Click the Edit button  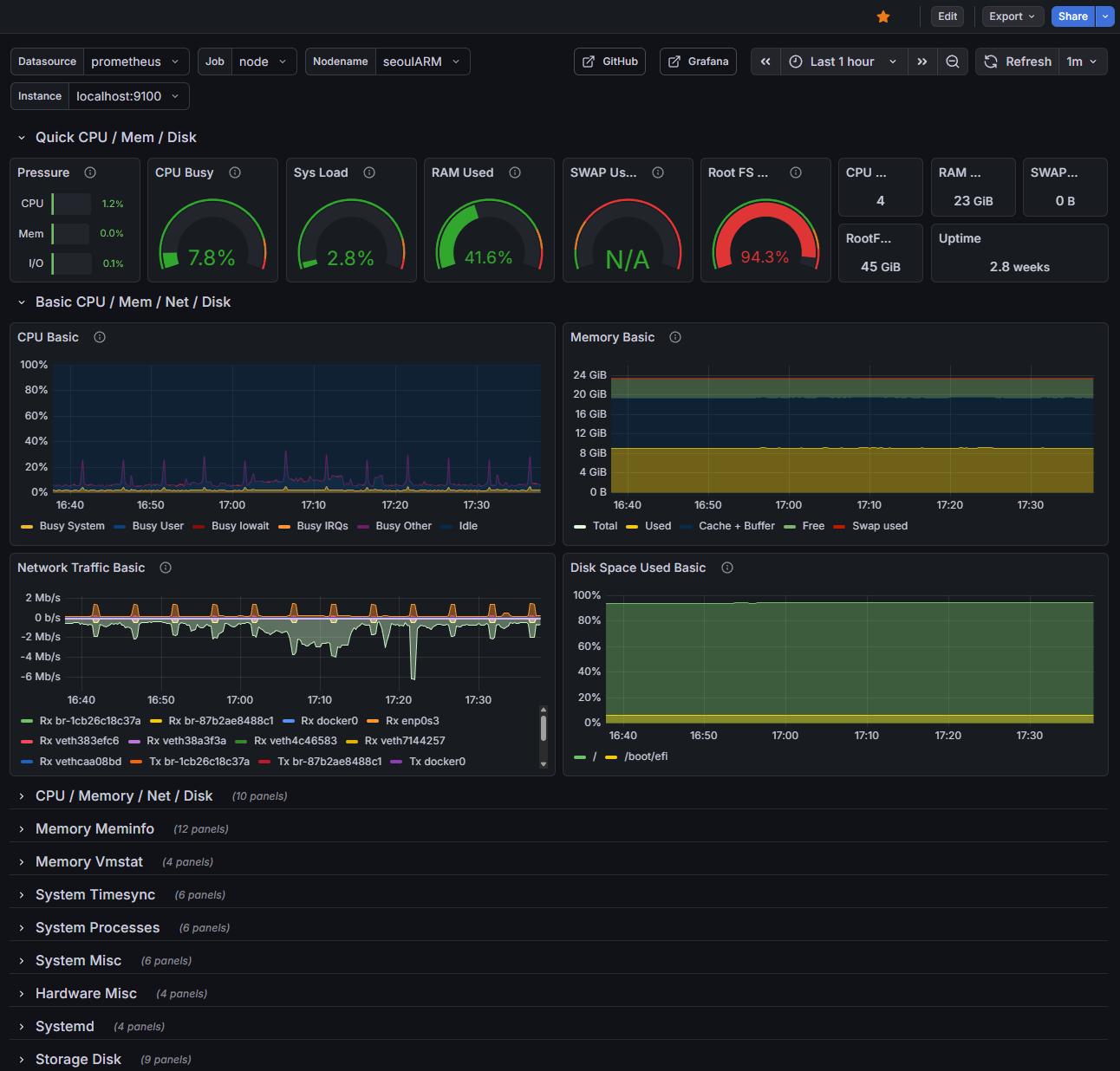pyautogui.click(x=947, y=16)
